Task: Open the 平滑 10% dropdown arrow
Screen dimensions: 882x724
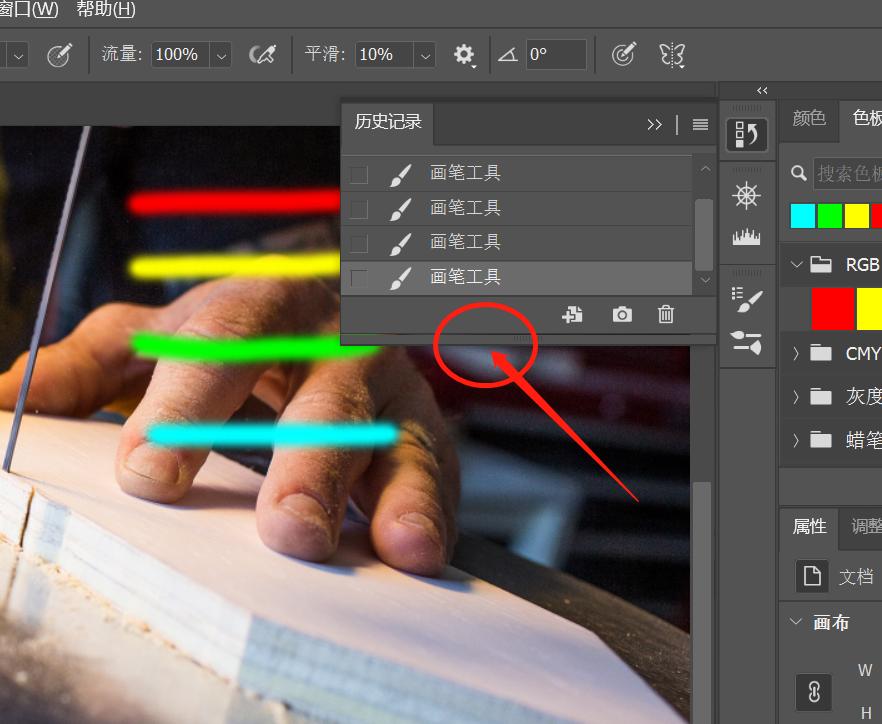Action: (426, 55)
